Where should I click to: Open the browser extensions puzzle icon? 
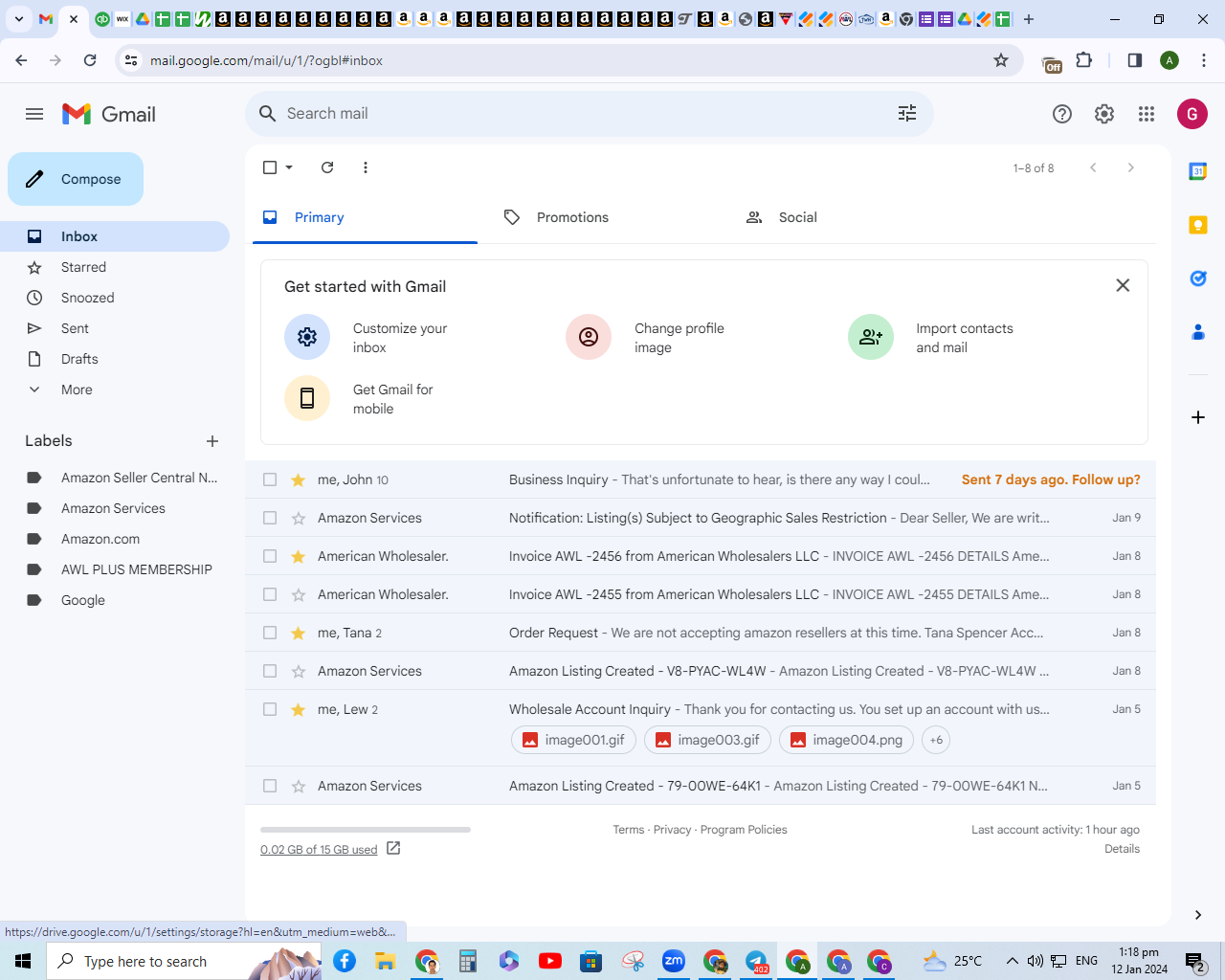click(1084, 60)
